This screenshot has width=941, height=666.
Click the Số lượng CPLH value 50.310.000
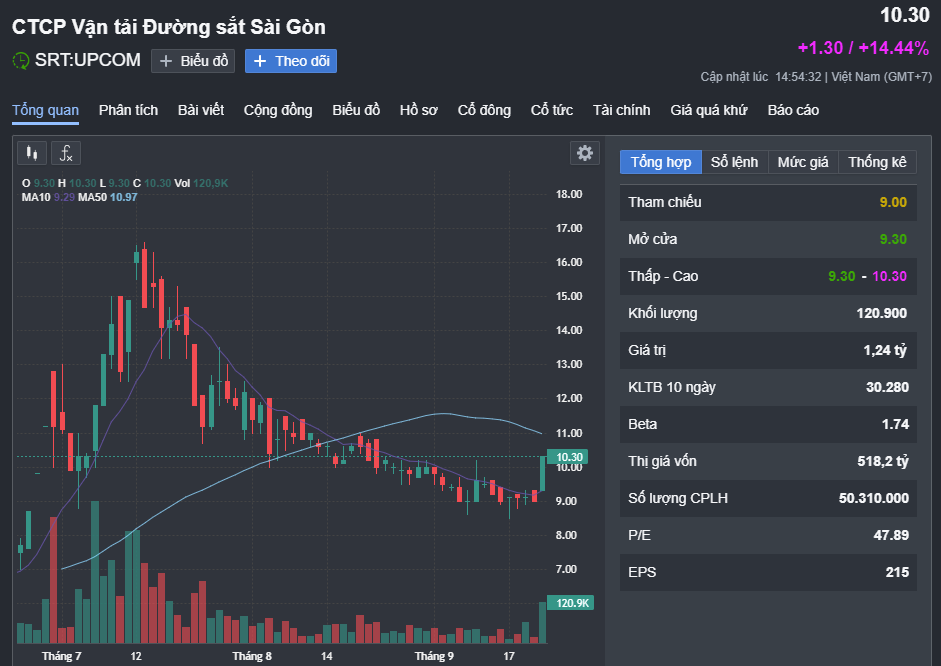click(x=874, y=499)
